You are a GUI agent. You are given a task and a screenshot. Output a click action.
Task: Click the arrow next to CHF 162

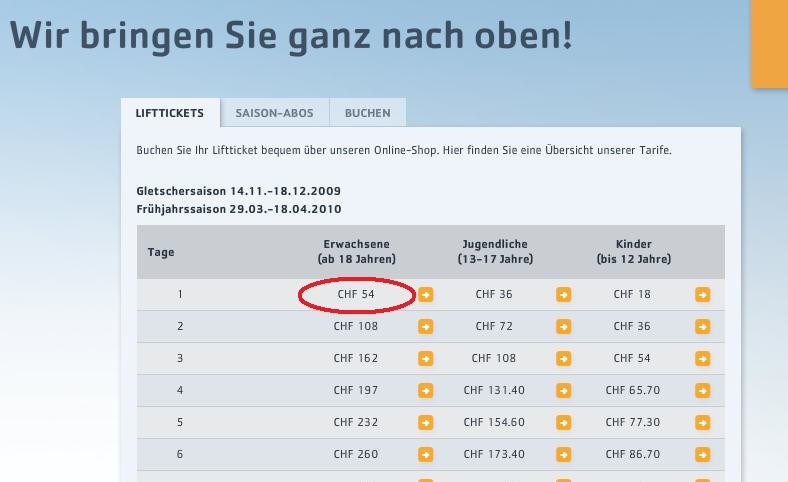tap(426, 359)
